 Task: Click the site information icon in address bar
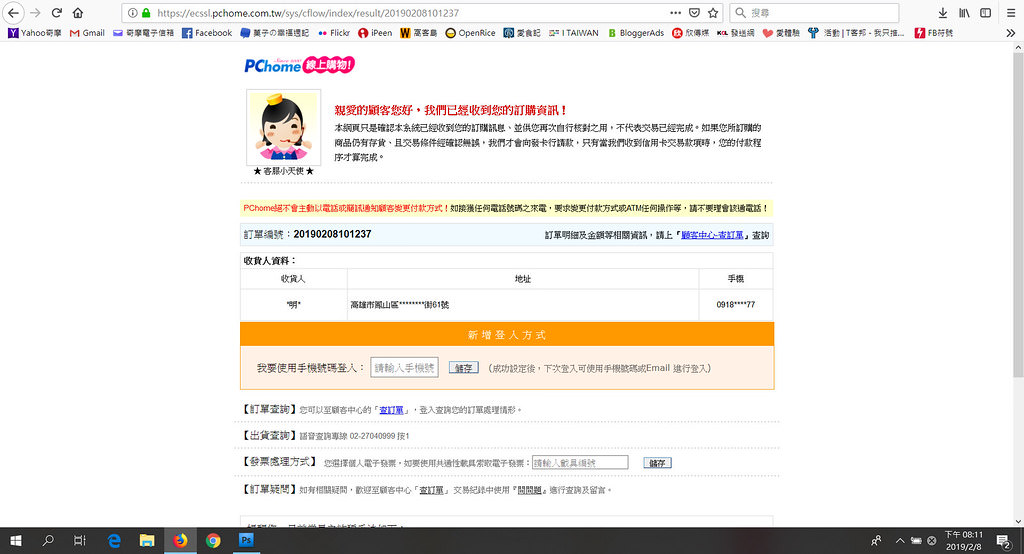(133, 12)
